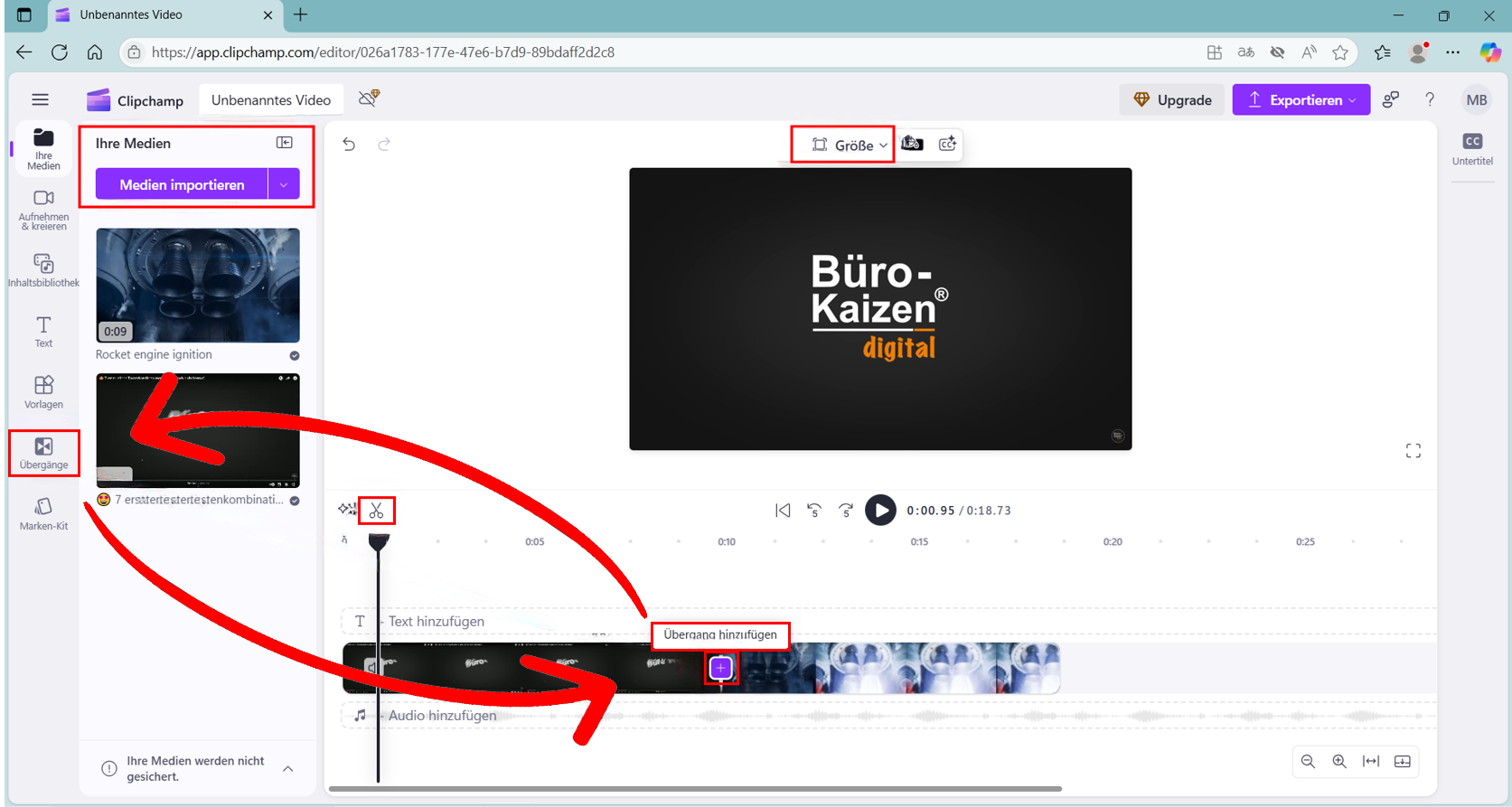Open the Marken-Kit sidebar tab

coord(43,513)
